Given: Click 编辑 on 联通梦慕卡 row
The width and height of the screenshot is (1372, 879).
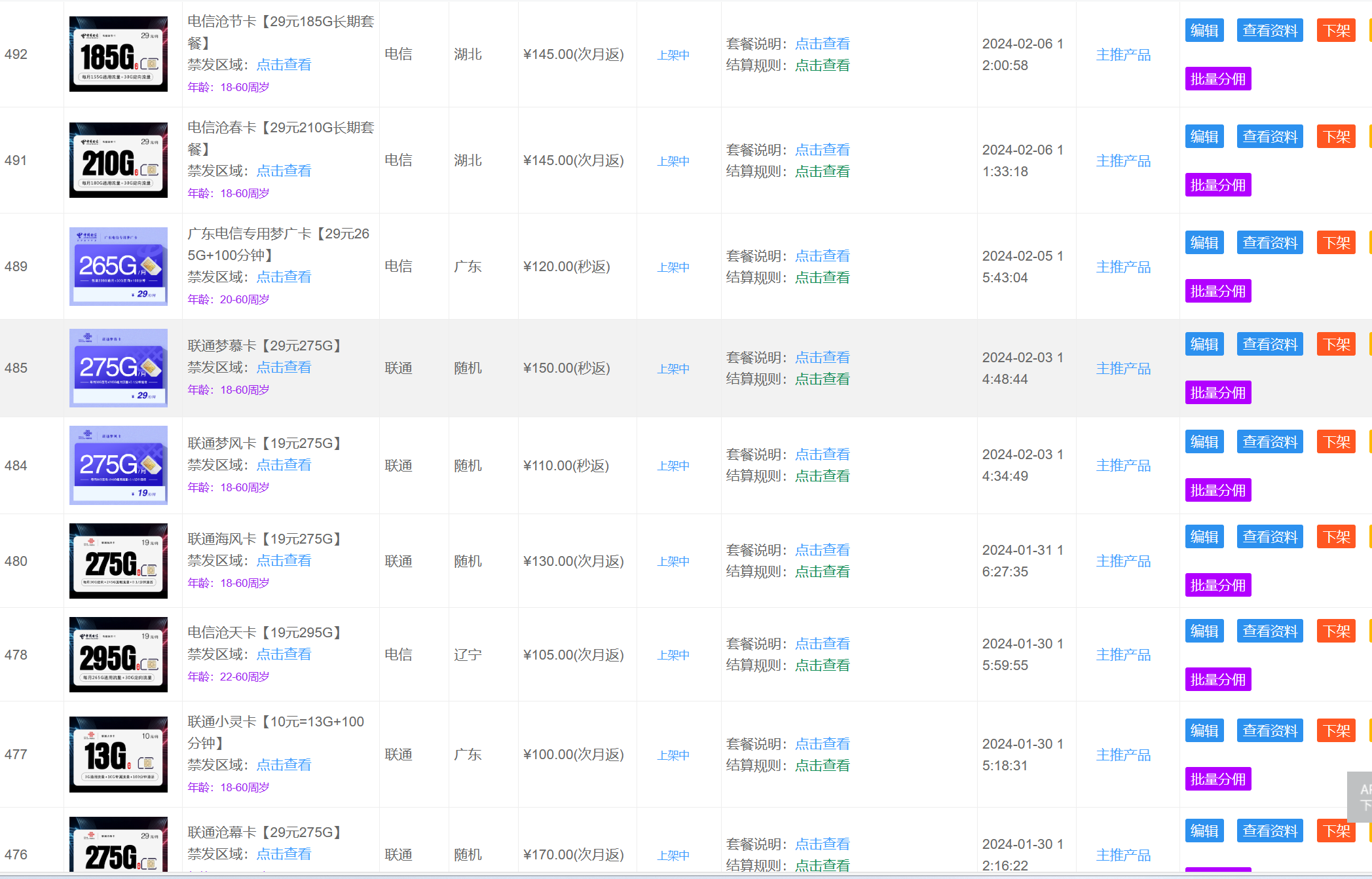Looking at the screenshot, I should click(1204, 343).
